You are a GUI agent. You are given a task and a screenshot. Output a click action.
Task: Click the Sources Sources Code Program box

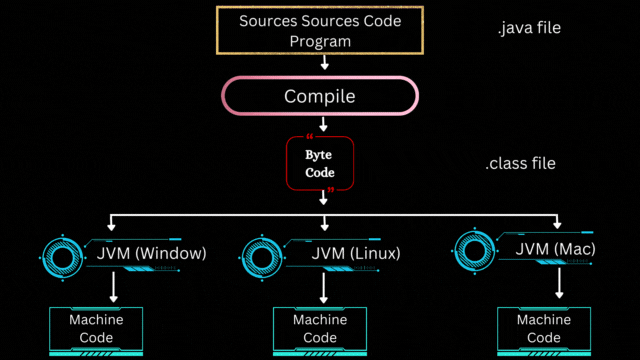pyautogui.click(x=320, y=30)
